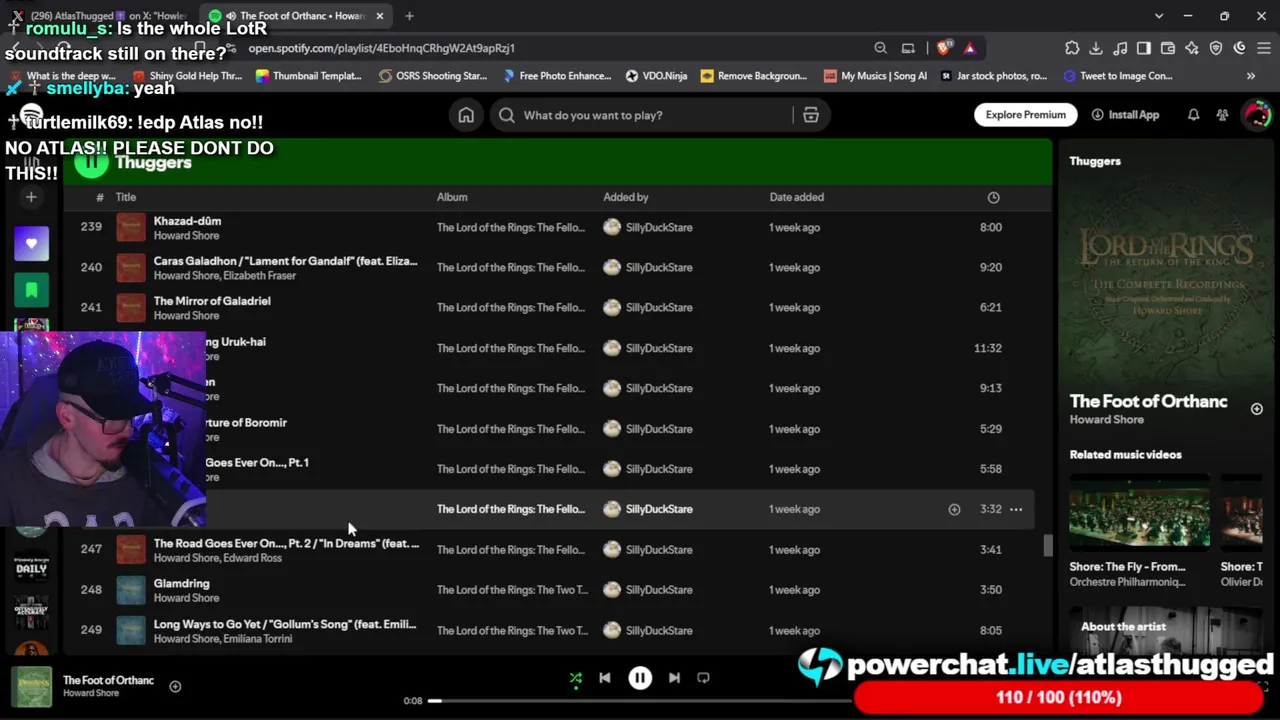The height and width of the screenshot is (720, 1280).
Task: Close The Foot of Orthanc Spotify tab
Action: 380,16
